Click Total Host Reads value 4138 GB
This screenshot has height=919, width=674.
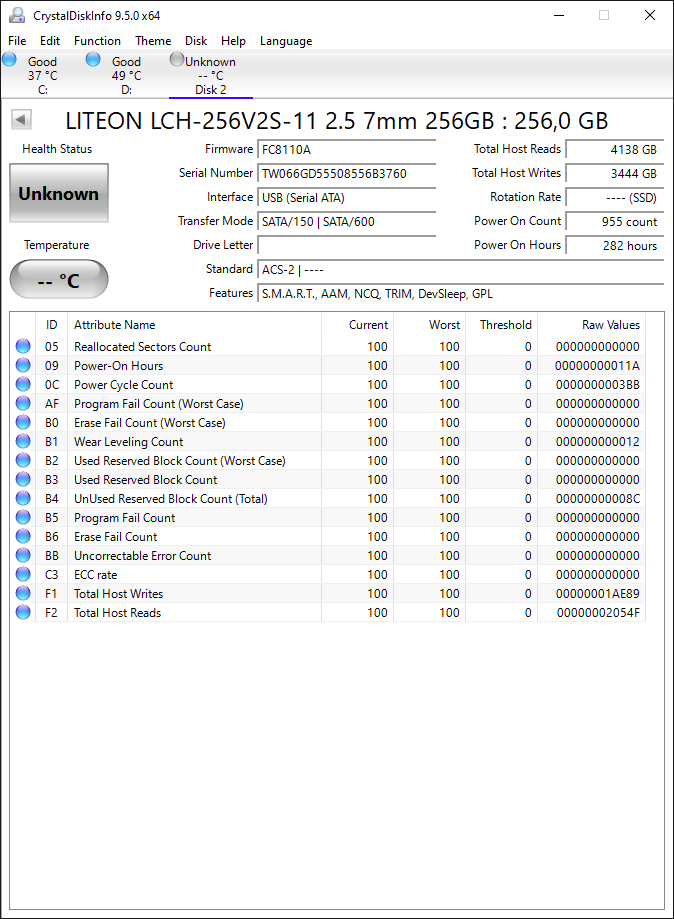[x=615, y=149]
